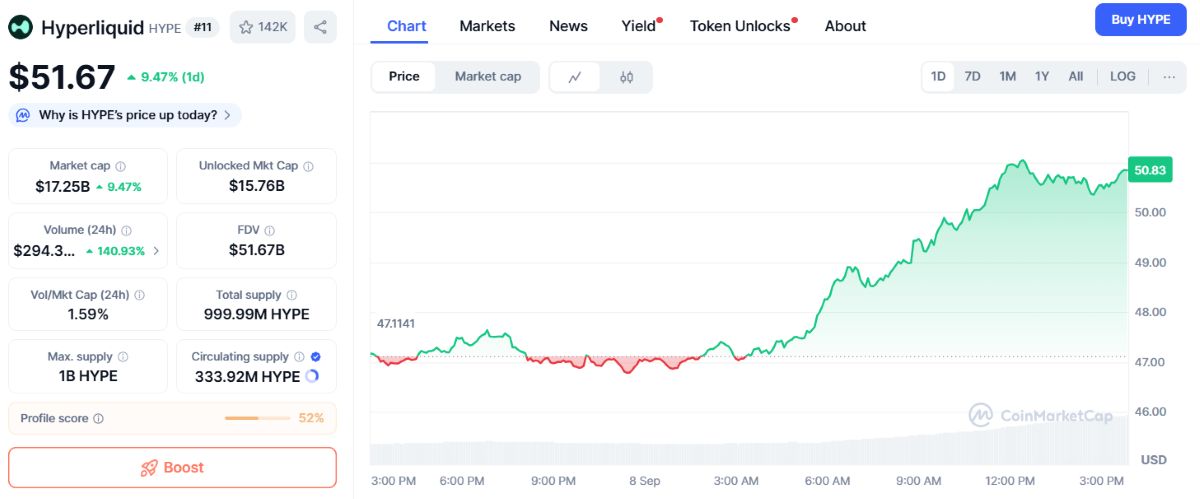Select the 1M time range
Screen dimensions: 1200x499
point(1008,77)
